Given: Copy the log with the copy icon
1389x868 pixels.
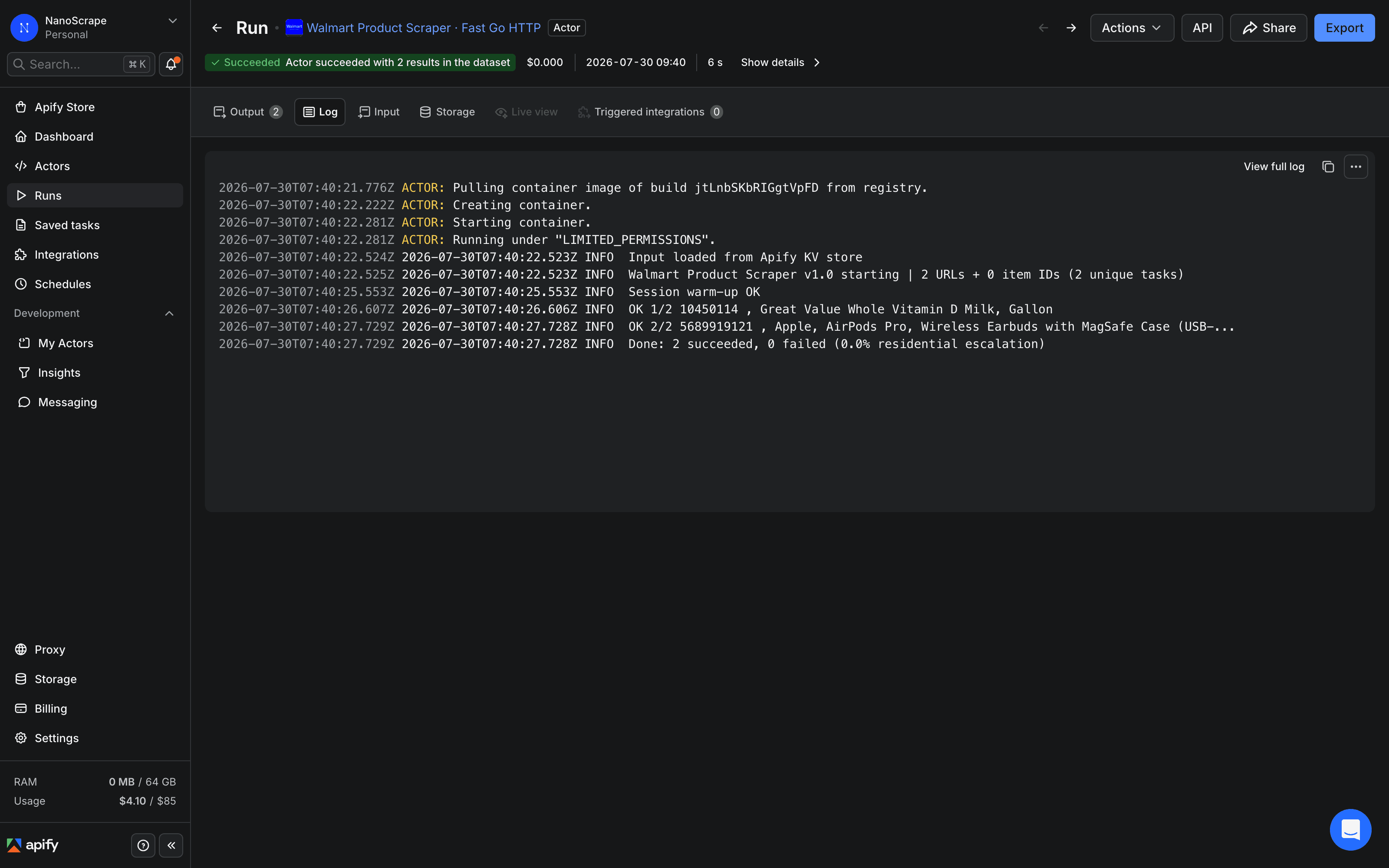Looking at the screenshot, I should (x=1328, y=167).
